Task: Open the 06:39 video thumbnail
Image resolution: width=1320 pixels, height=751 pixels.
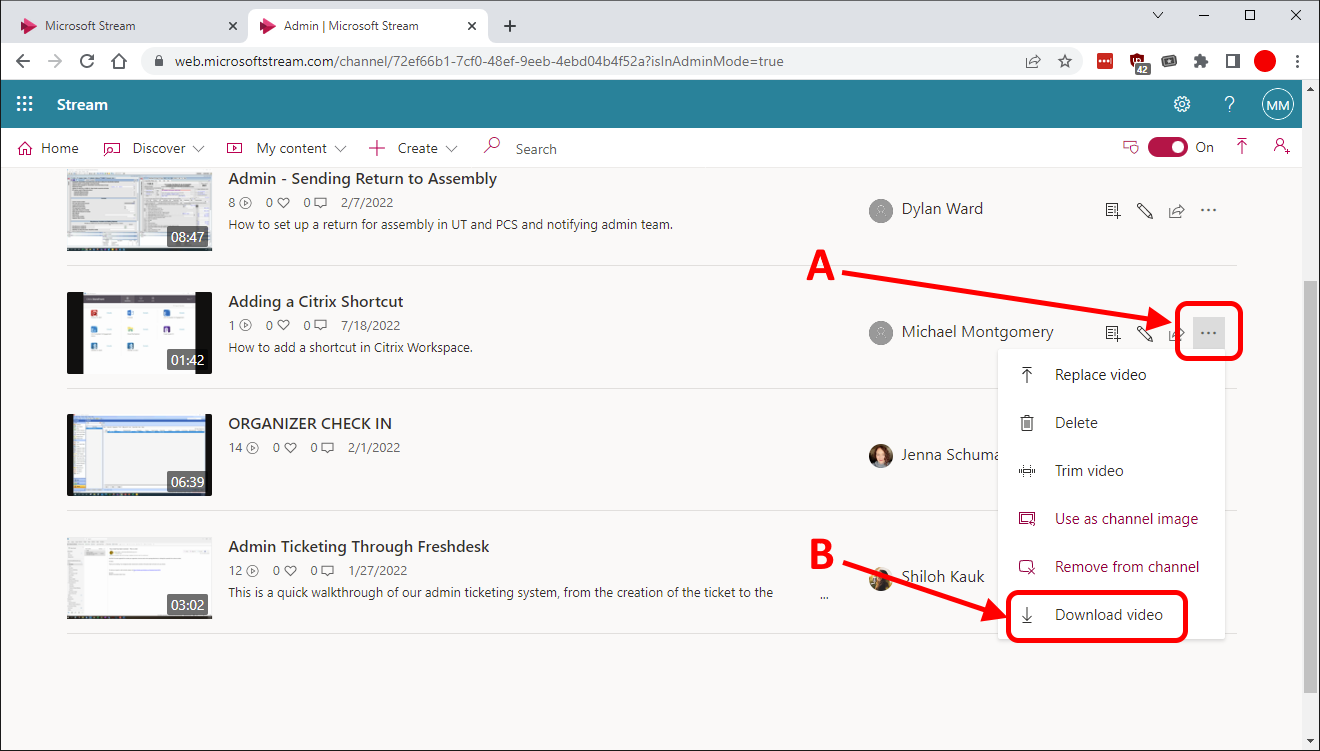Action: (x=139, y=455)
